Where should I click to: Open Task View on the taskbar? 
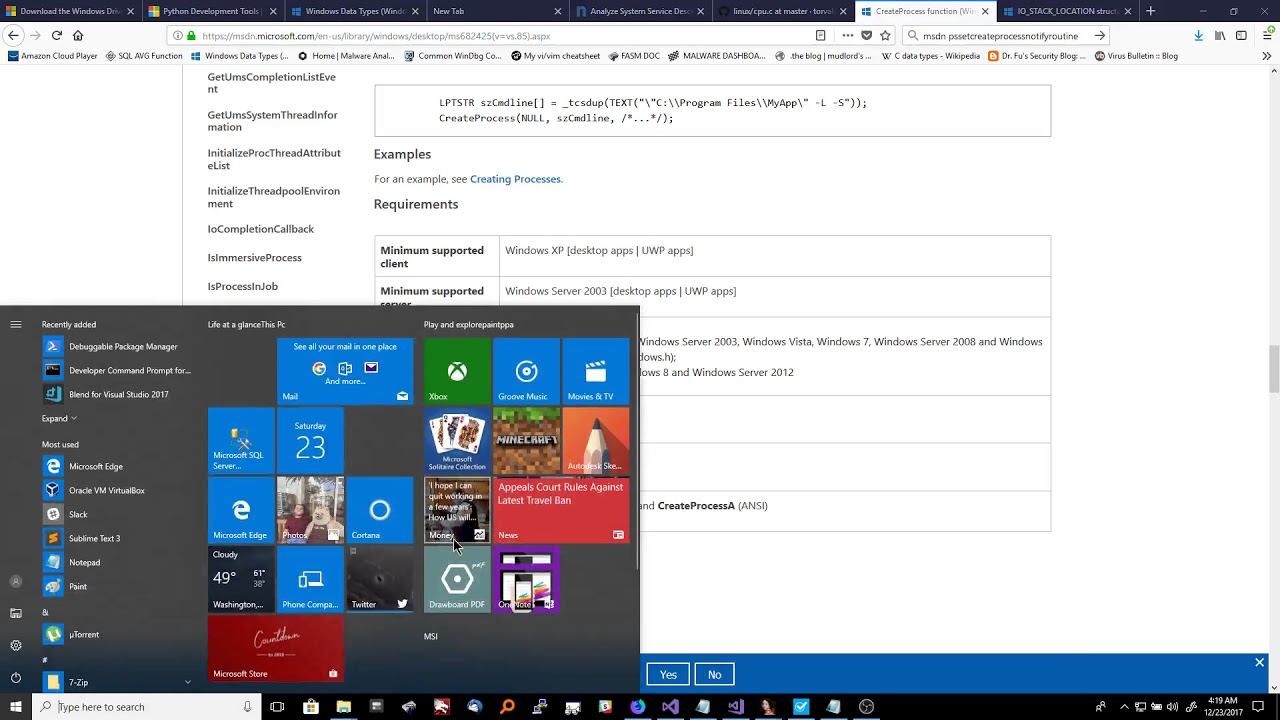(277, 707)
